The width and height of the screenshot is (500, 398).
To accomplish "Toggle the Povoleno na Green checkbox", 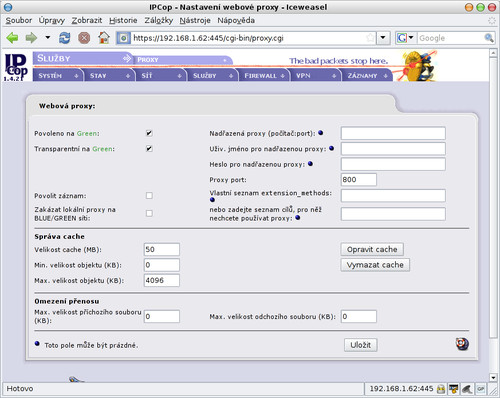I will tap(149, 133).
